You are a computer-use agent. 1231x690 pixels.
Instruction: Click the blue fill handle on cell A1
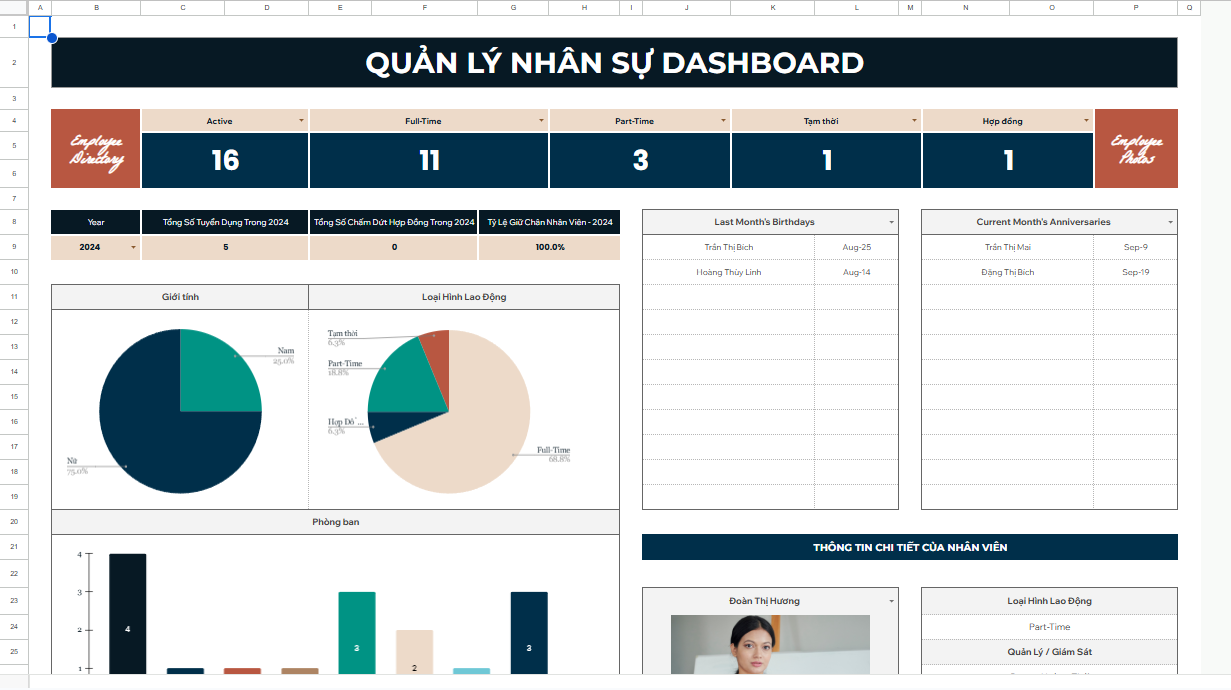point(51,38)
